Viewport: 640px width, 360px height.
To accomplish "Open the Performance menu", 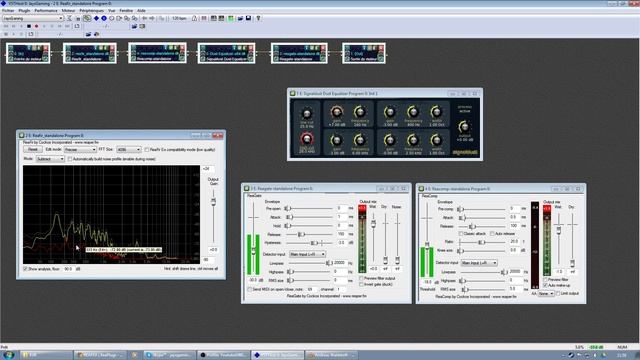I will coord(46,11).
